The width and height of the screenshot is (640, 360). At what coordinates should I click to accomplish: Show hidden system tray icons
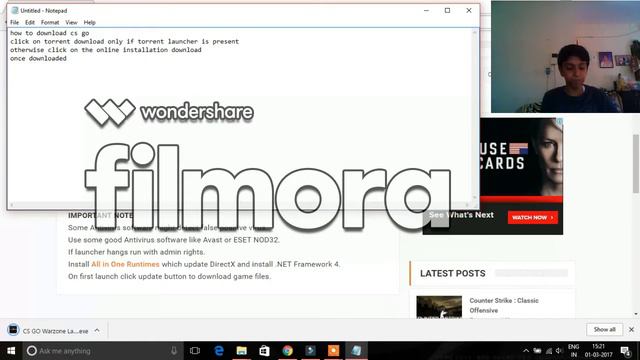(x=526, y=351)
